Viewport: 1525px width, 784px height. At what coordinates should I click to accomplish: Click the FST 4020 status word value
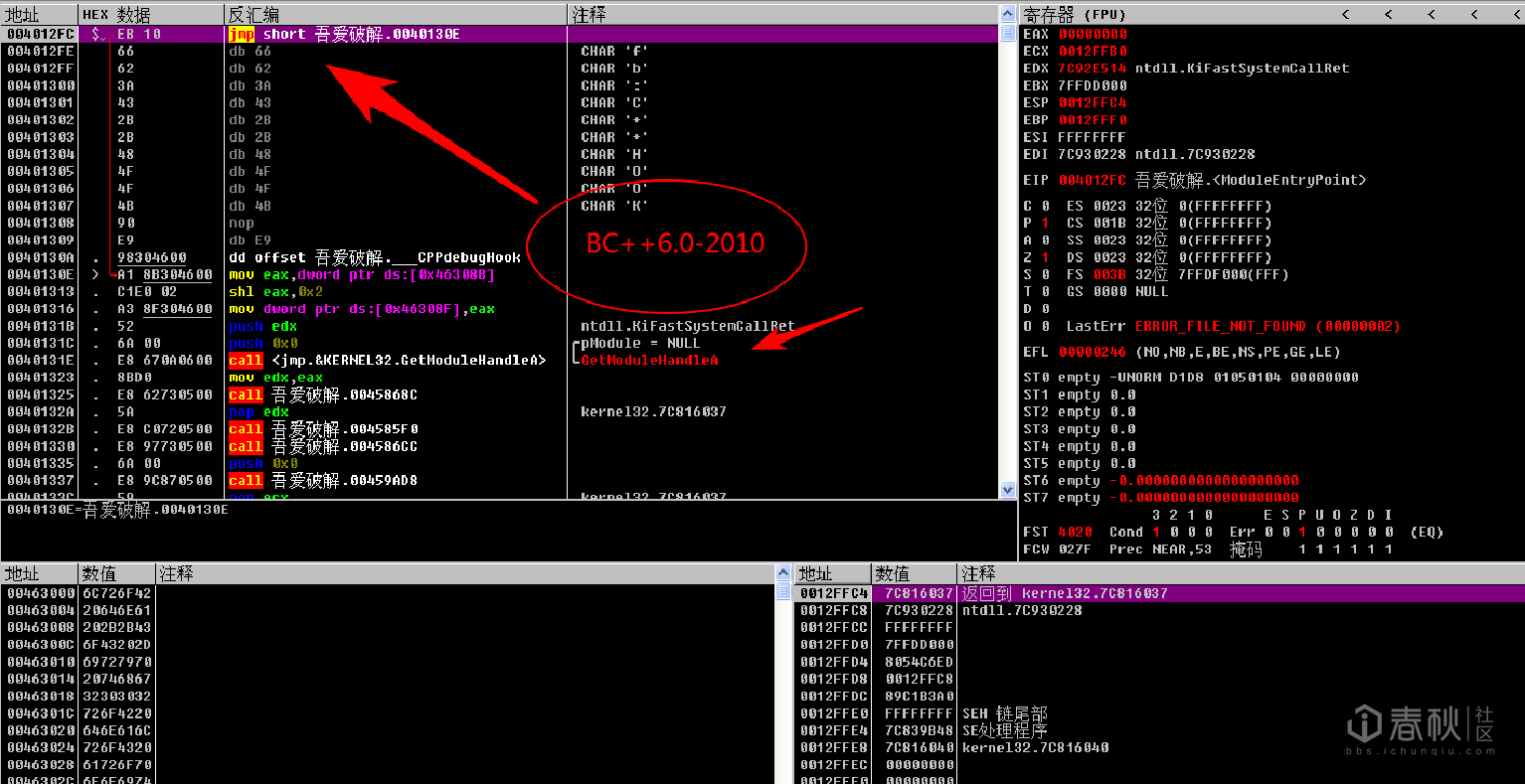tap(1075, 532)
